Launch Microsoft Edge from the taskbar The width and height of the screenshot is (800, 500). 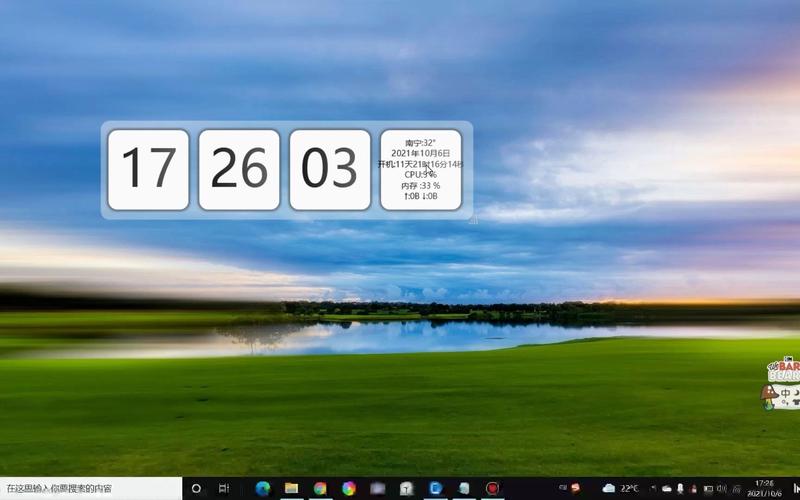coord(263,488)
